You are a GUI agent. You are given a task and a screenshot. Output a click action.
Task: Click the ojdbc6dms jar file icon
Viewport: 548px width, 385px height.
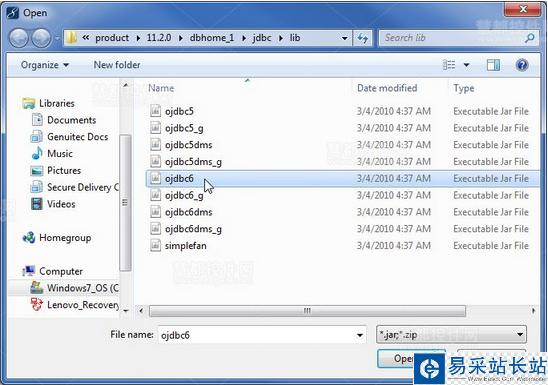click(156, 212)
